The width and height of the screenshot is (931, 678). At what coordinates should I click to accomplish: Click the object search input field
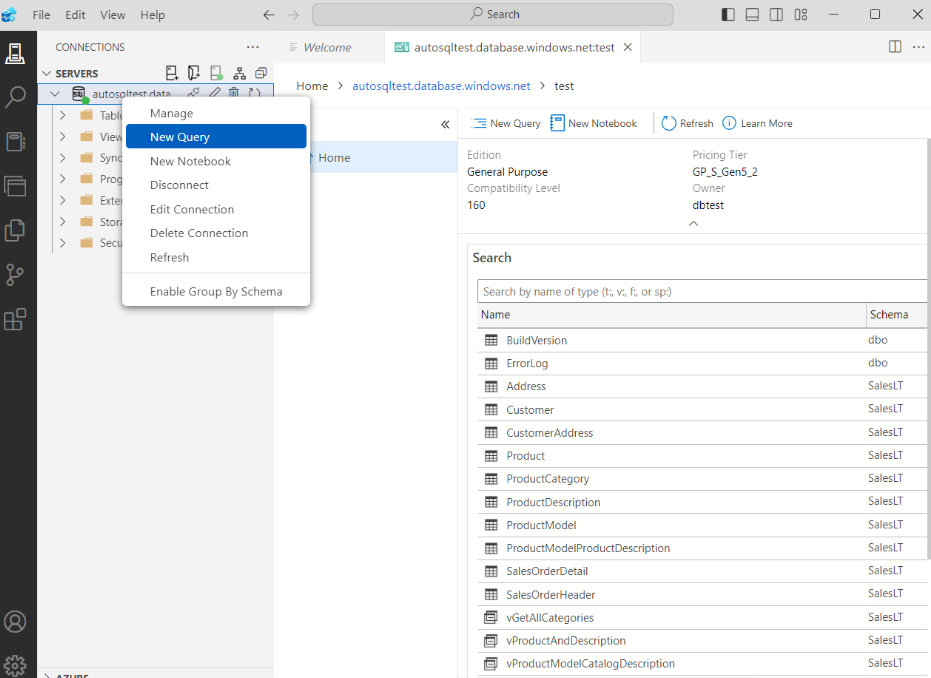point(700,291)
